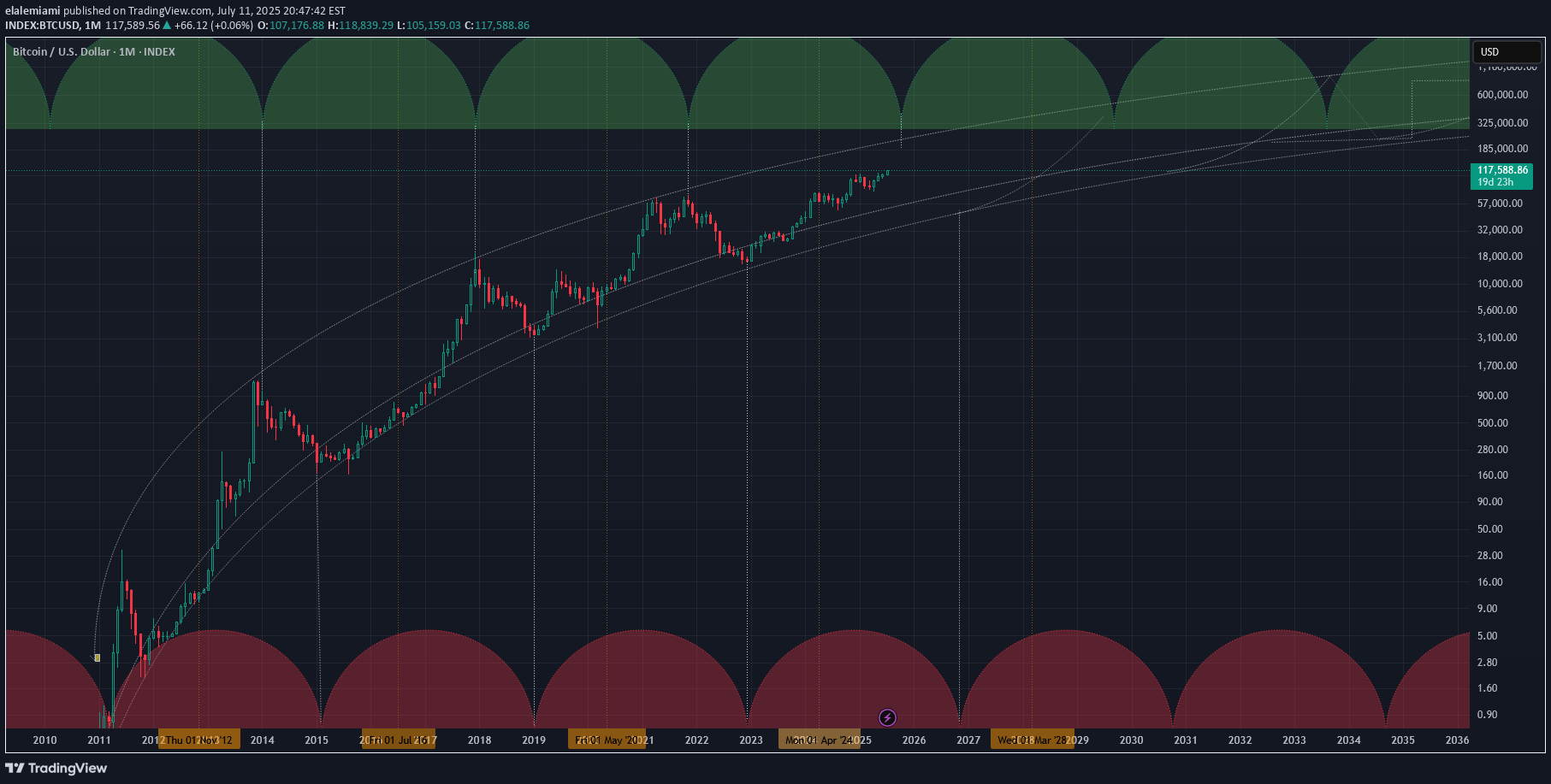Click the 9.00 price axis label
The width and height of the screenshot is (1551, 784).
(x=1488, y=609)
